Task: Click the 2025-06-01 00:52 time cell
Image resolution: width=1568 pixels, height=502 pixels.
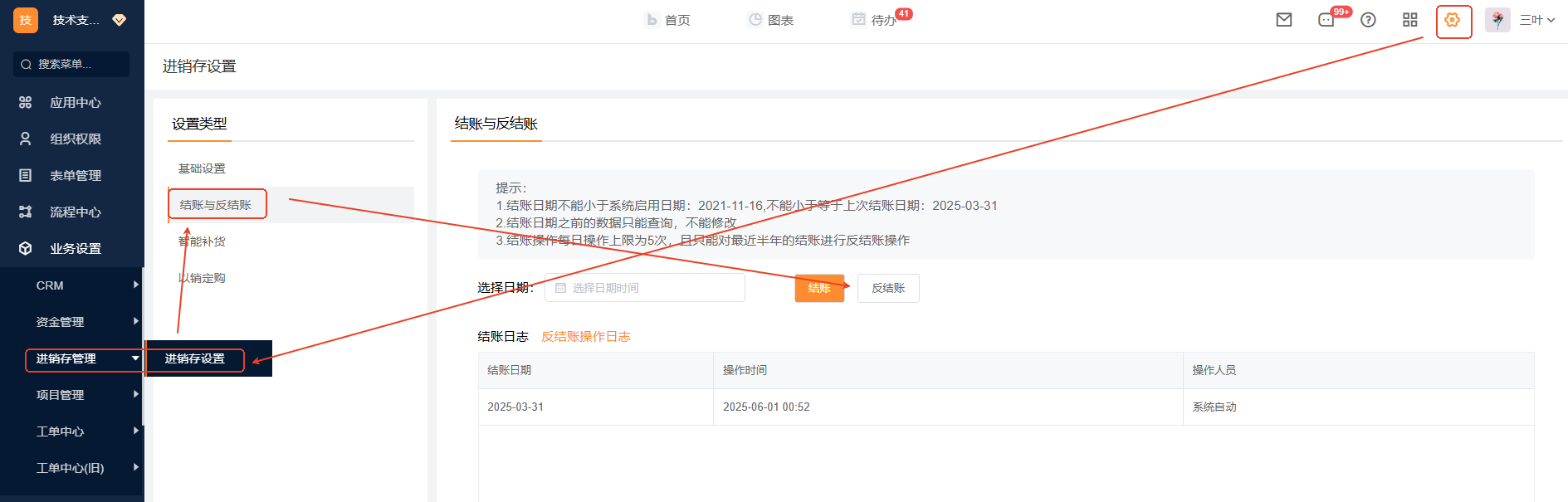Action: pyautogui.click(x=948, y=407)
